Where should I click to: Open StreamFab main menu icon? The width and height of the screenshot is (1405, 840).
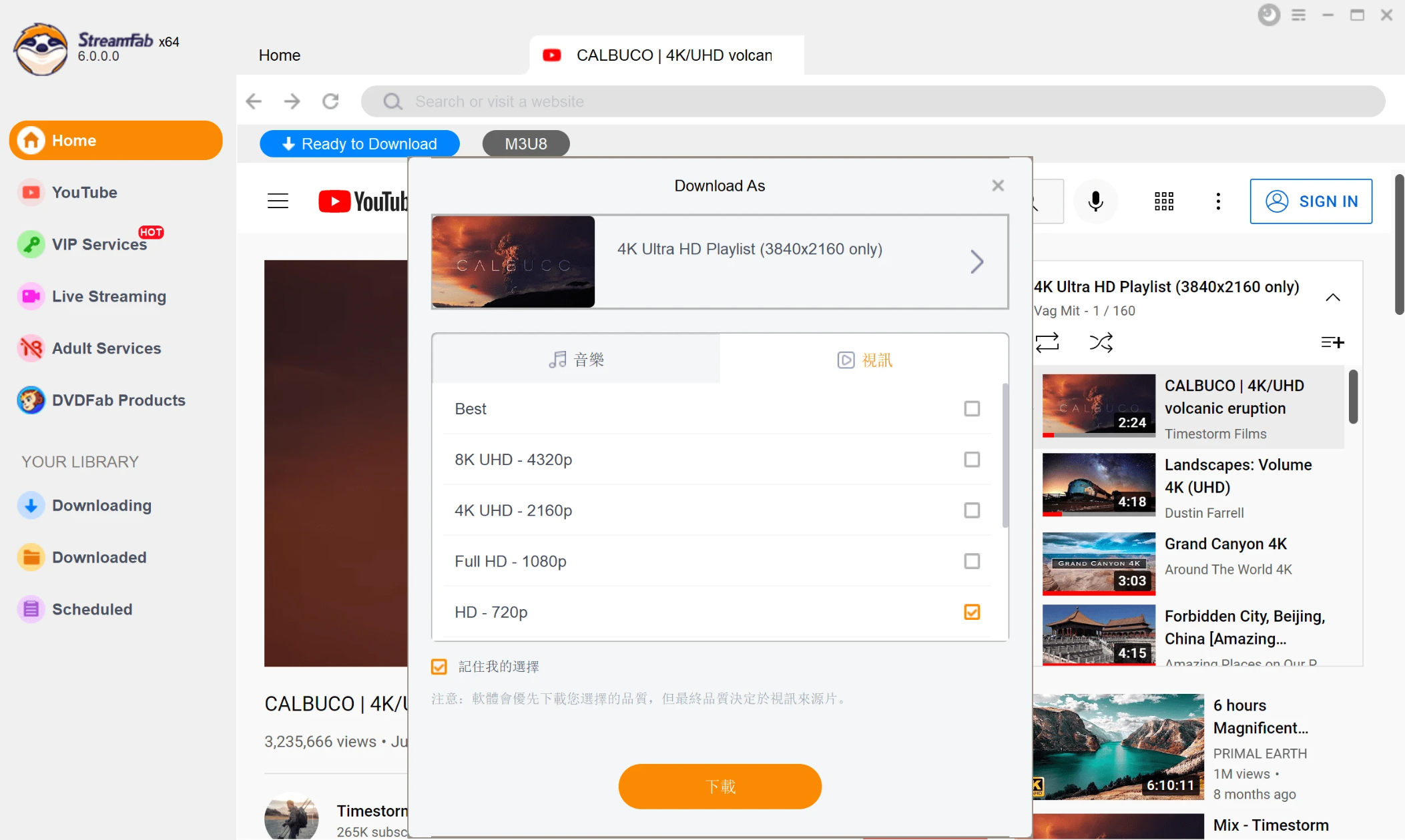coord(1298,15)
